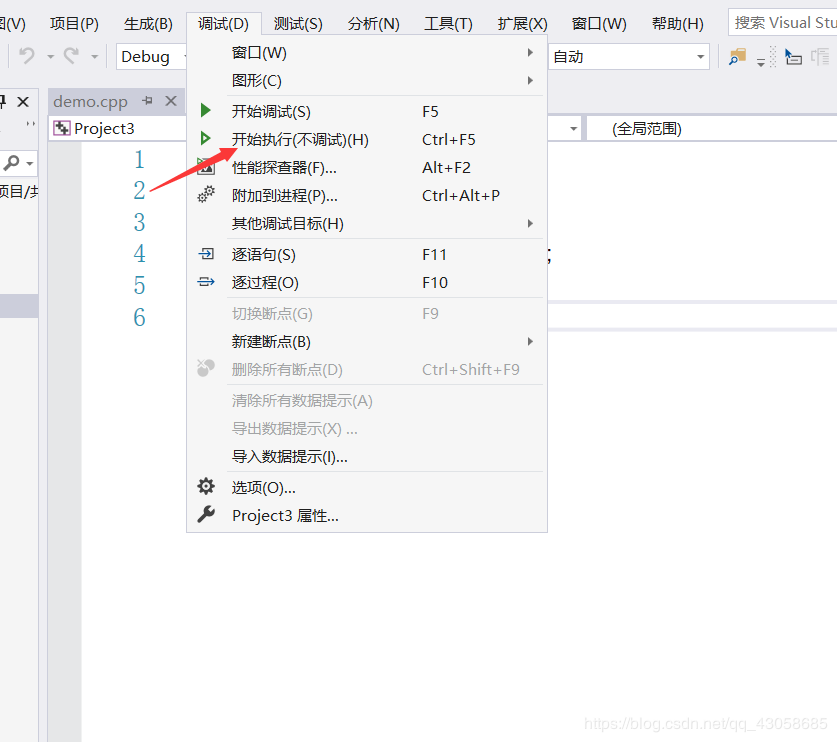Viewport: 837px width, 742px height.
Task: Click the hollow Start Without Debugging arrow icon
Action: [205, 139]
